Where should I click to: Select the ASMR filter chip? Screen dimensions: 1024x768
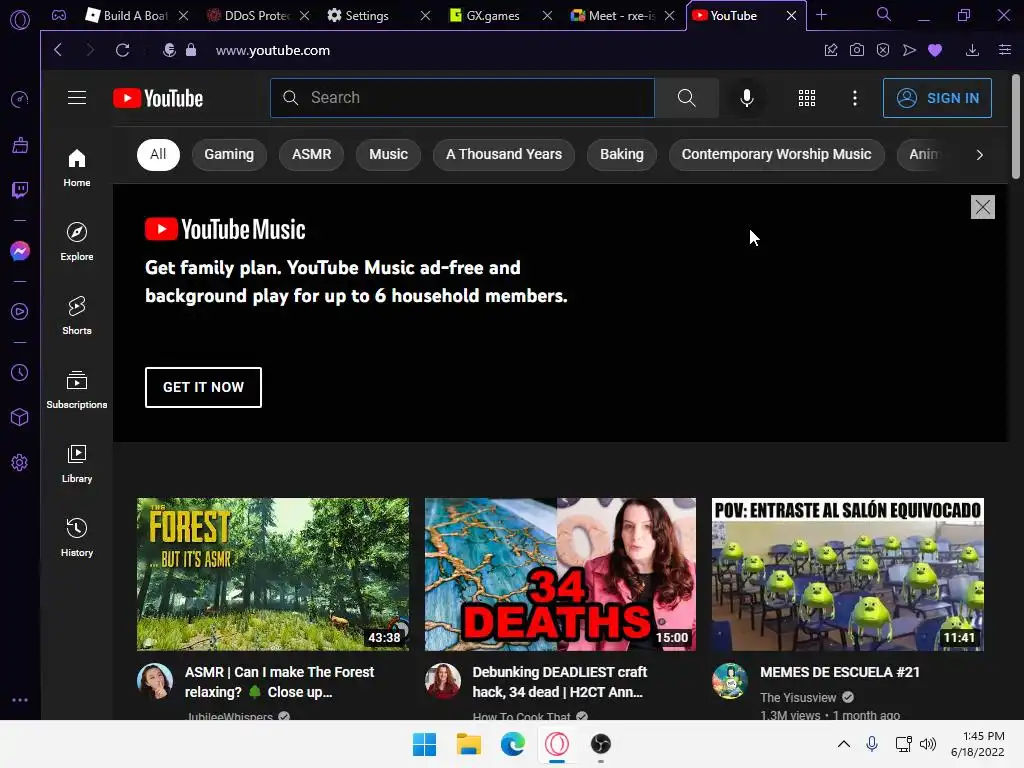coord(312,155)
